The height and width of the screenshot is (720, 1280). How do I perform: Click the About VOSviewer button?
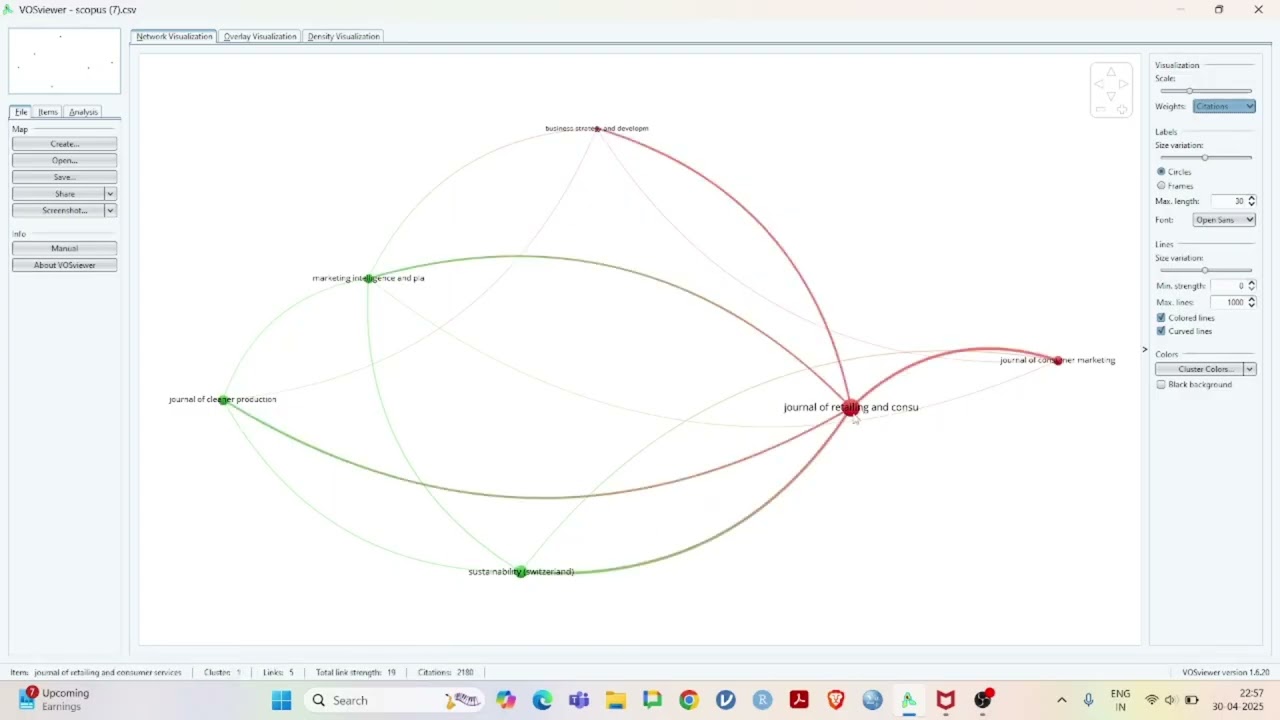click(x=65, y=265)
